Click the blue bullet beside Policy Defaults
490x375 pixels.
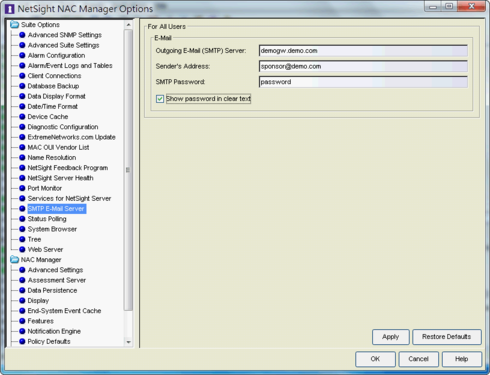[x=22, y=341]
